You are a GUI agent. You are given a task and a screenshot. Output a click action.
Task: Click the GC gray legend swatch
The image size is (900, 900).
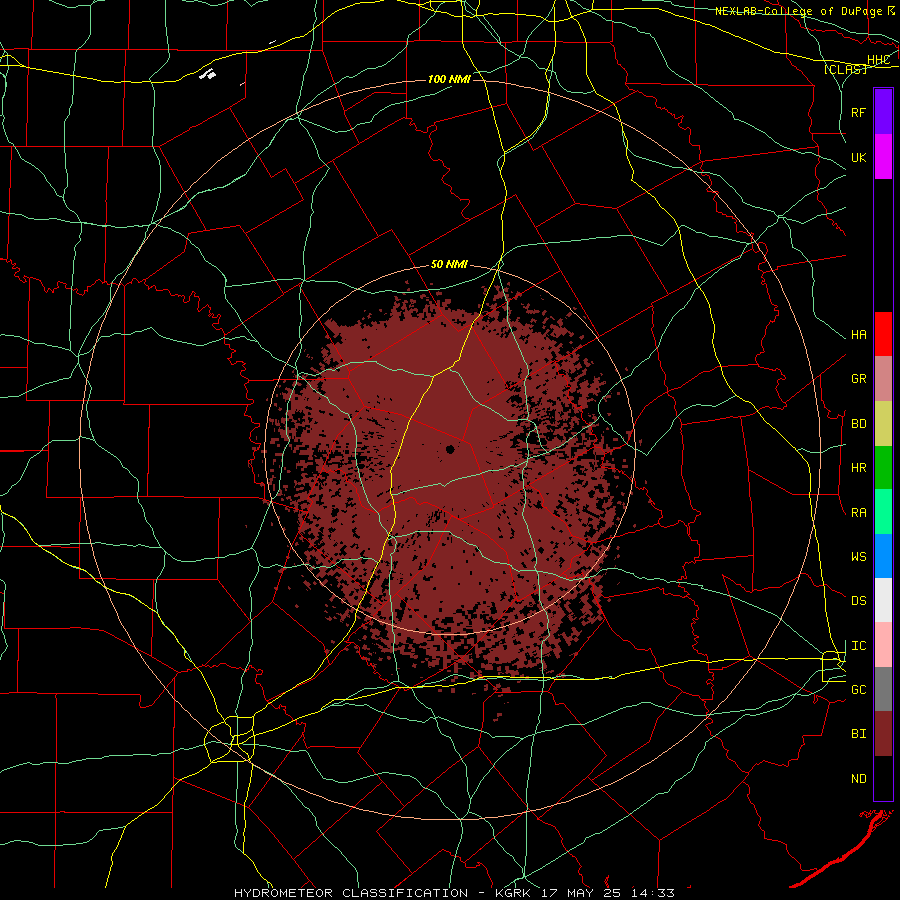(x=883, y=689)
